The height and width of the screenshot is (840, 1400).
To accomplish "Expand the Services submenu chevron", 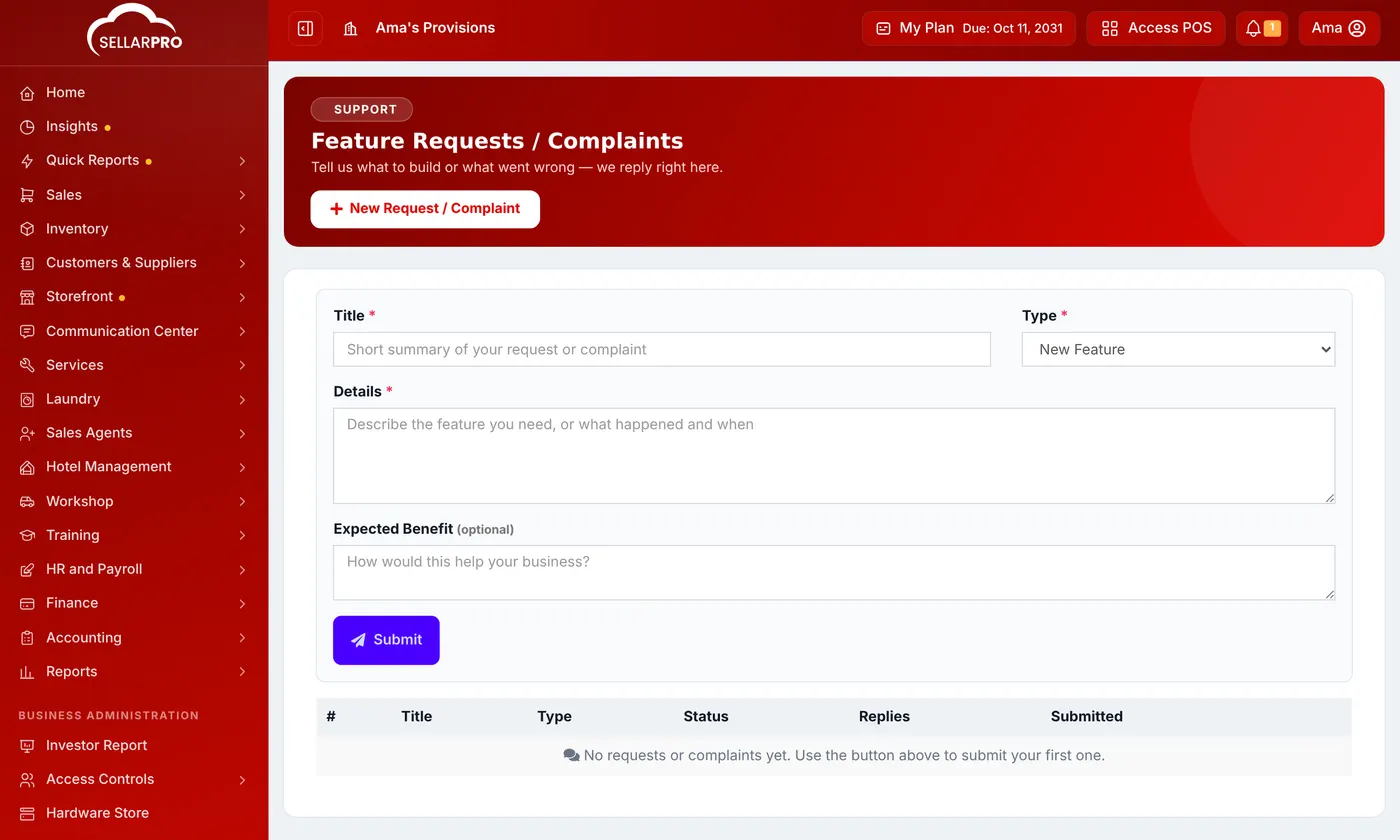I will pyautogui.click(x=242, y=365).
